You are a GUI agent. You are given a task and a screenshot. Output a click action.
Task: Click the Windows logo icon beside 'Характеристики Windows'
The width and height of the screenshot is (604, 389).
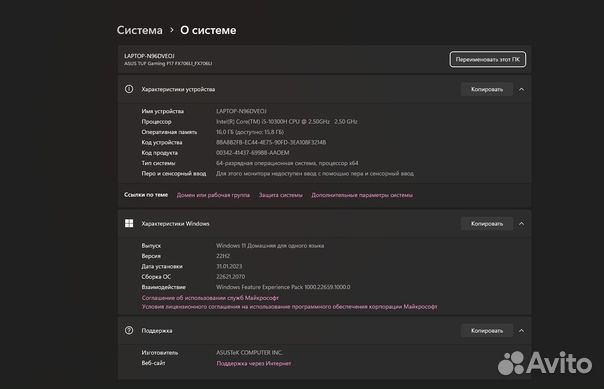[x=129, y=223]
